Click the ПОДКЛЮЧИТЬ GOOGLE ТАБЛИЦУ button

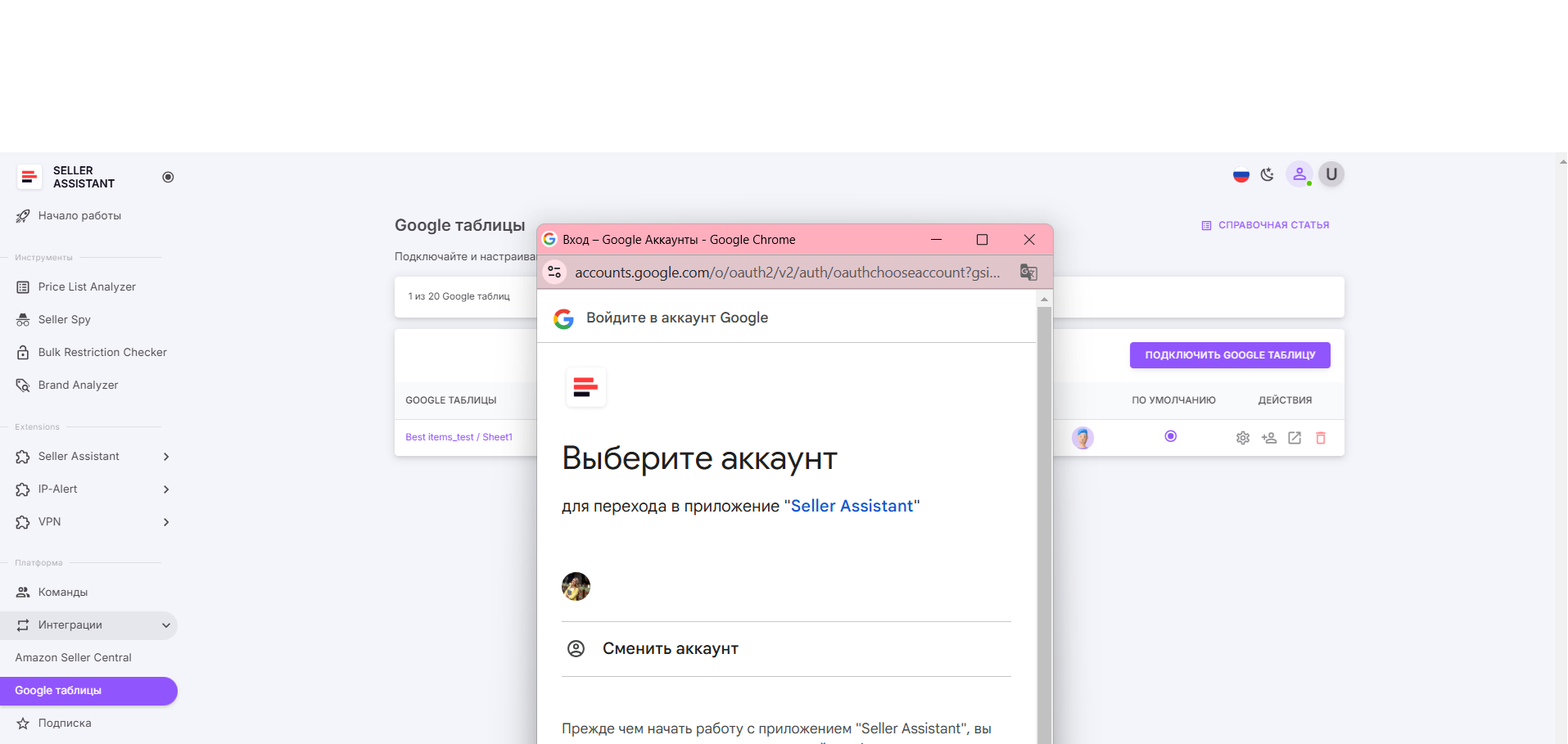click(x=1229, y=354)
